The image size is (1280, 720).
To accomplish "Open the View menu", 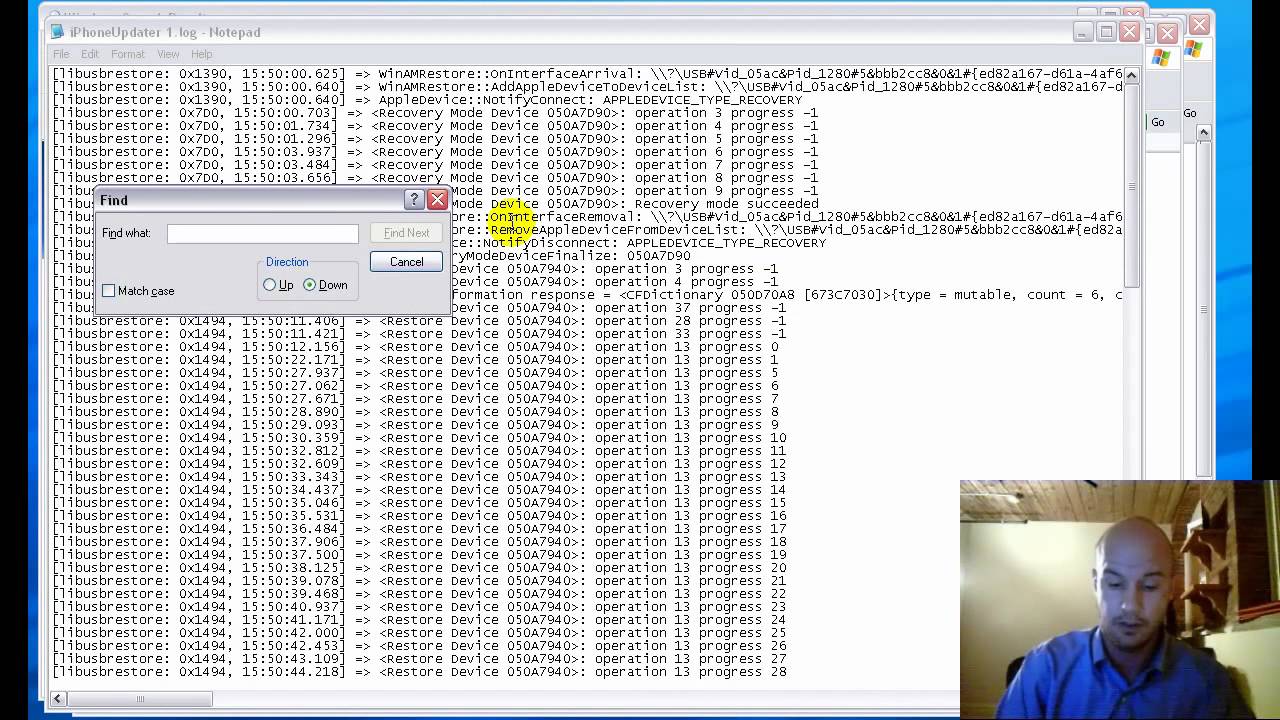I will pos(168,54).
